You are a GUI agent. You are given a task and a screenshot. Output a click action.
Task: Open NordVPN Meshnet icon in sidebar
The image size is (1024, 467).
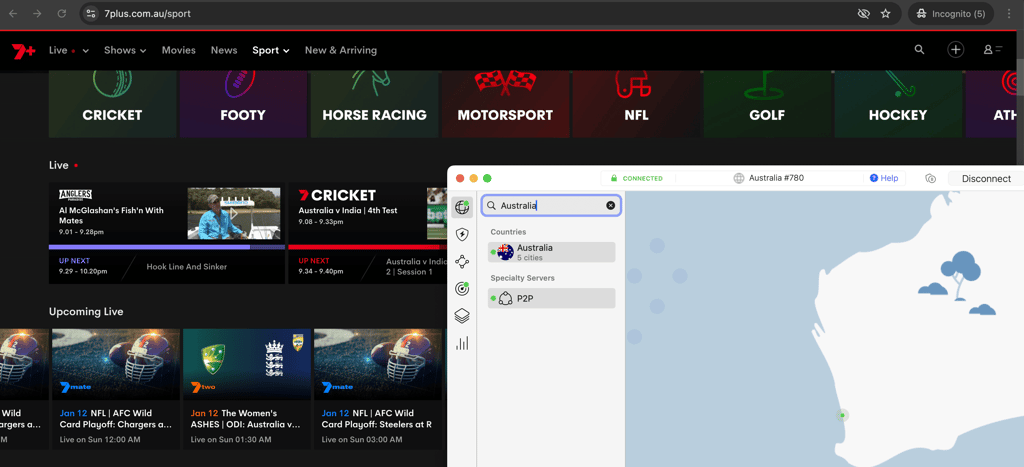click(462, 262)
